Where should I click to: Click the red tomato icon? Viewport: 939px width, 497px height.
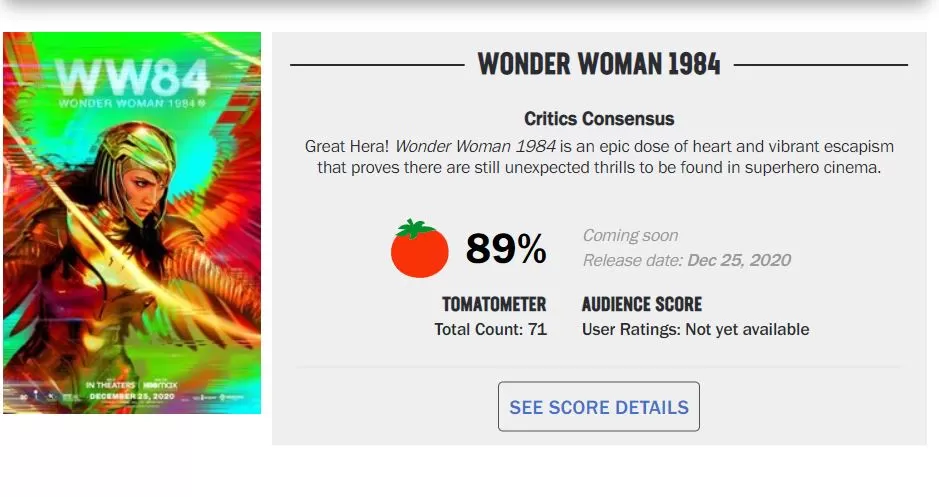click(x=419, y=249)
